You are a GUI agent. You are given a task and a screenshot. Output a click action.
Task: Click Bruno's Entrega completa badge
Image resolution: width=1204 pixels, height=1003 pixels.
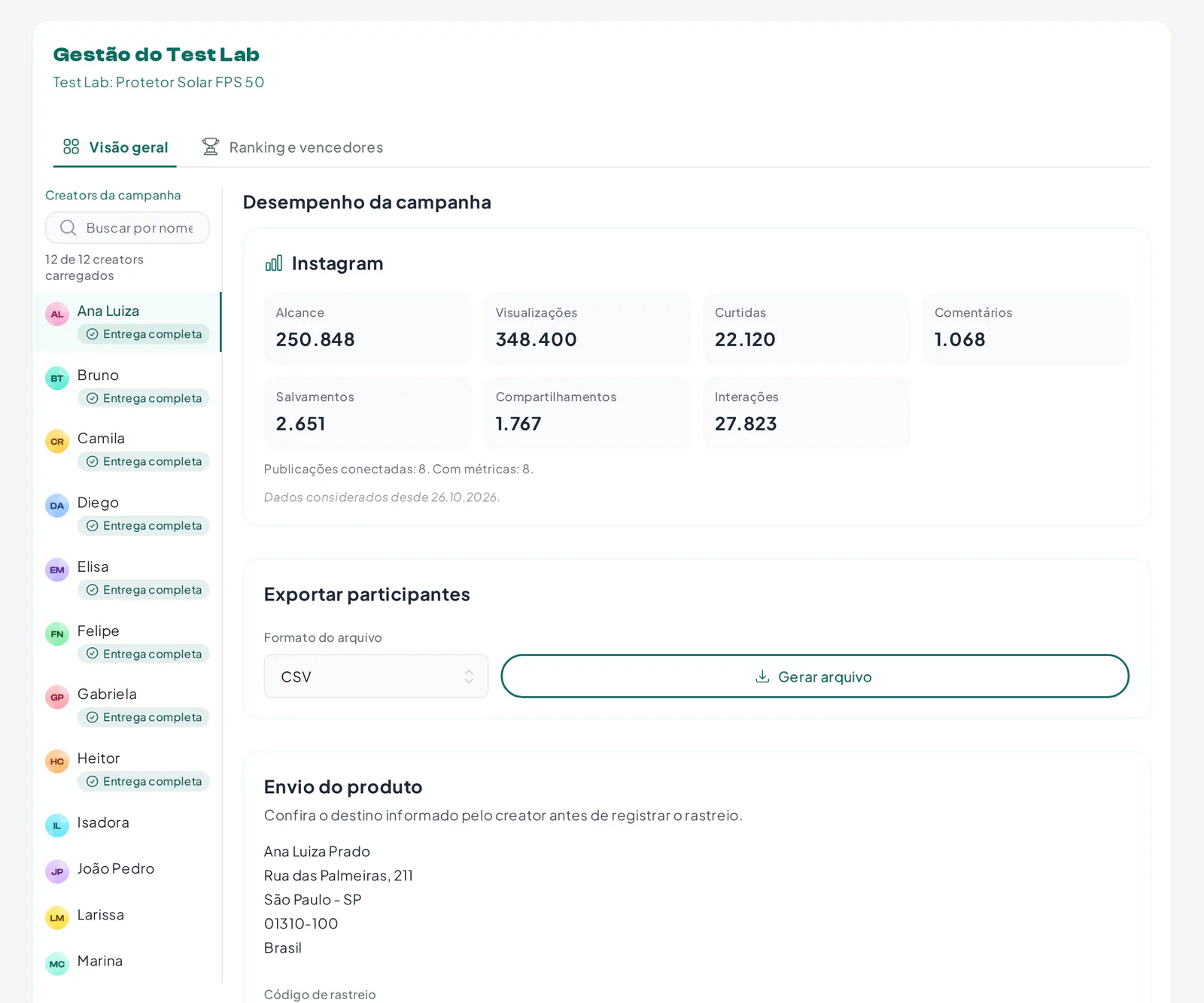[x=144, y=398]
